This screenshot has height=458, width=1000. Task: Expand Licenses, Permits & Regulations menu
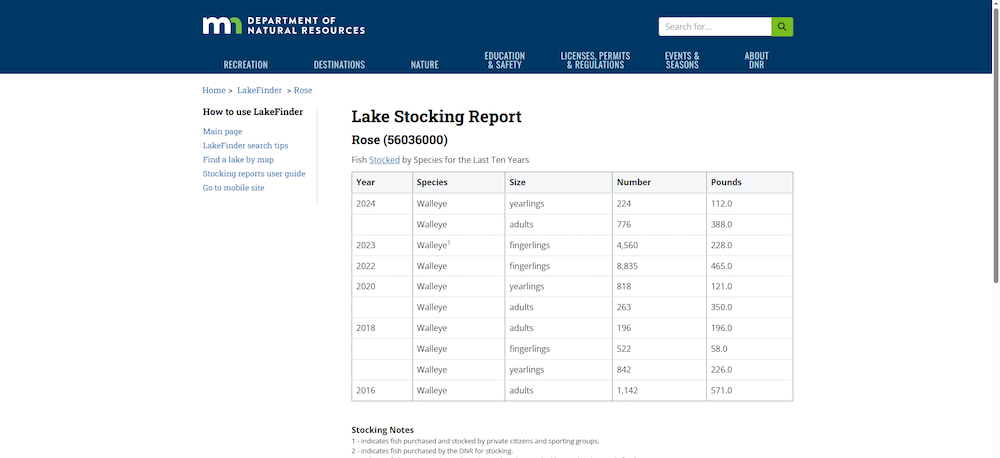(x=594, y=60)
